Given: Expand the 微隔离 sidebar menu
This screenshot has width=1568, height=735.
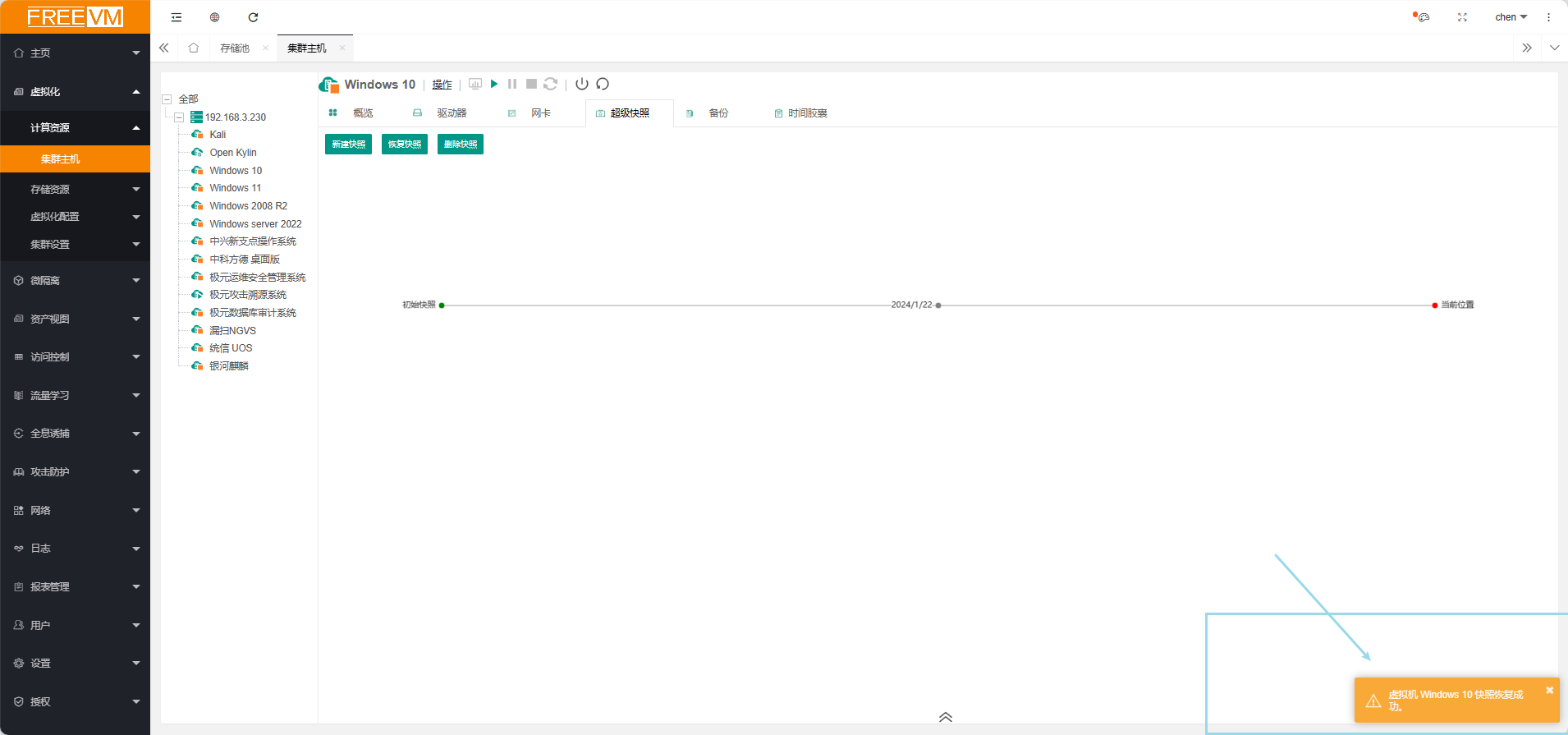Looking at the screenshot, I should tap(76, 281).
